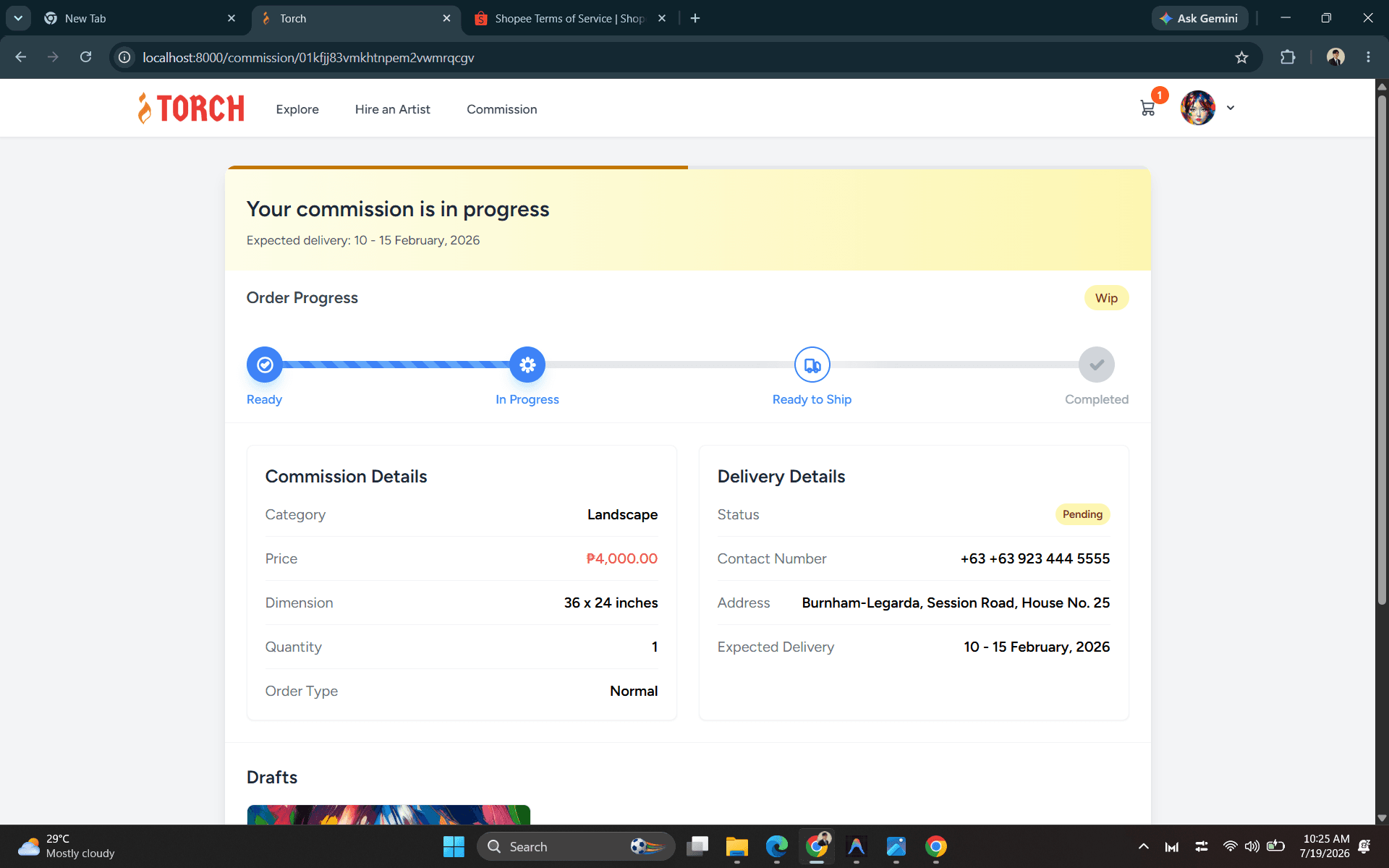The image size is (1389, 868).
Task: Open the weather widget showing 29°C
Action: click(67, 846)
